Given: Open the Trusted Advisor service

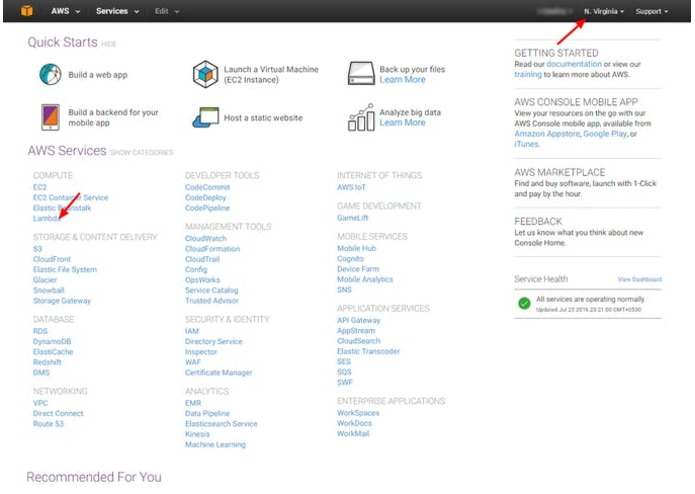Looking at the screenshot, I should click(x=212, y=300).
